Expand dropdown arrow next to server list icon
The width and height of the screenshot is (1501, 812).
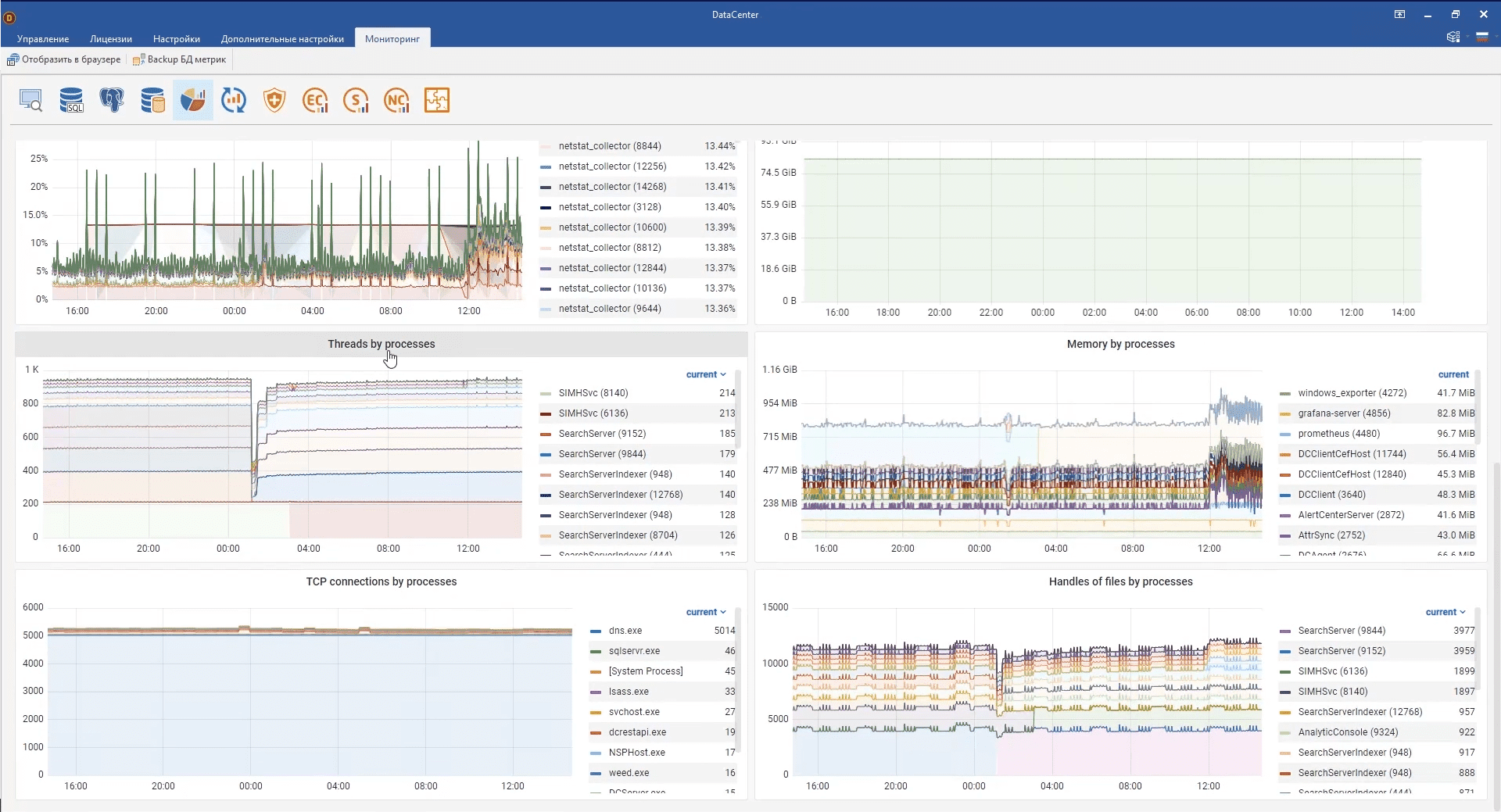[x=1467, y=37]
